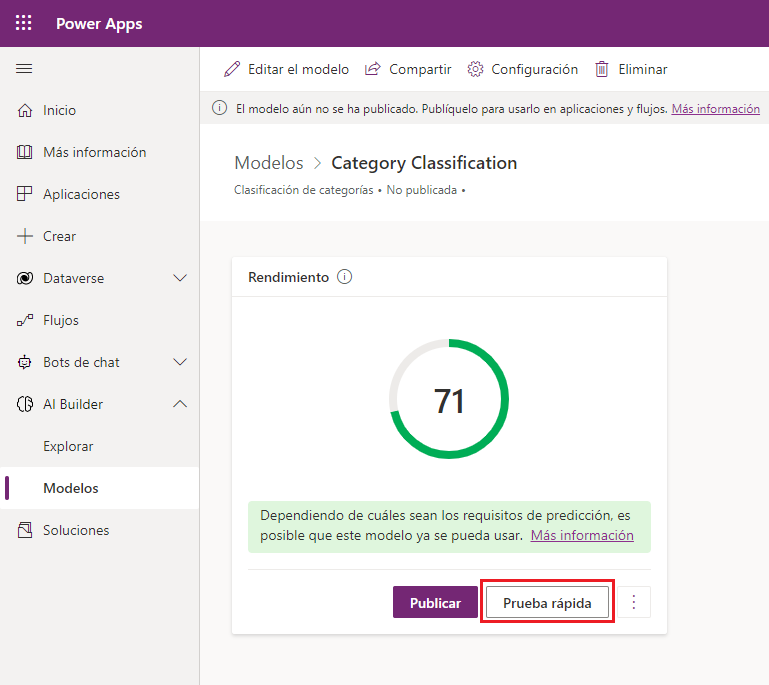
Task: Click Compartir in the command bar
Action: [x=408, y=69]
